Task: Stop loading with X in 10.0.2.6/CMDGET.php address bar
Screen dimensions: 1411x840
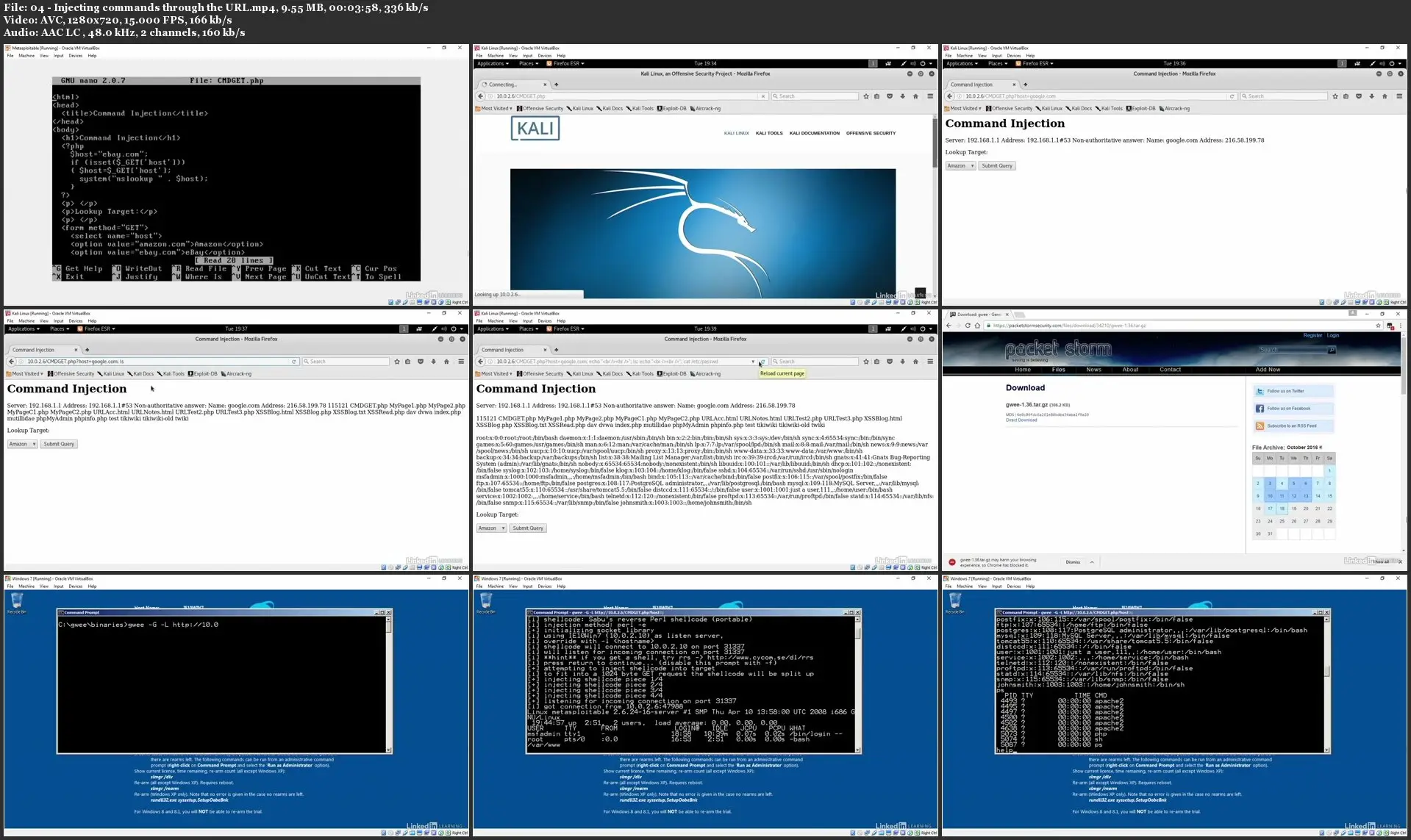Action: 763,96
